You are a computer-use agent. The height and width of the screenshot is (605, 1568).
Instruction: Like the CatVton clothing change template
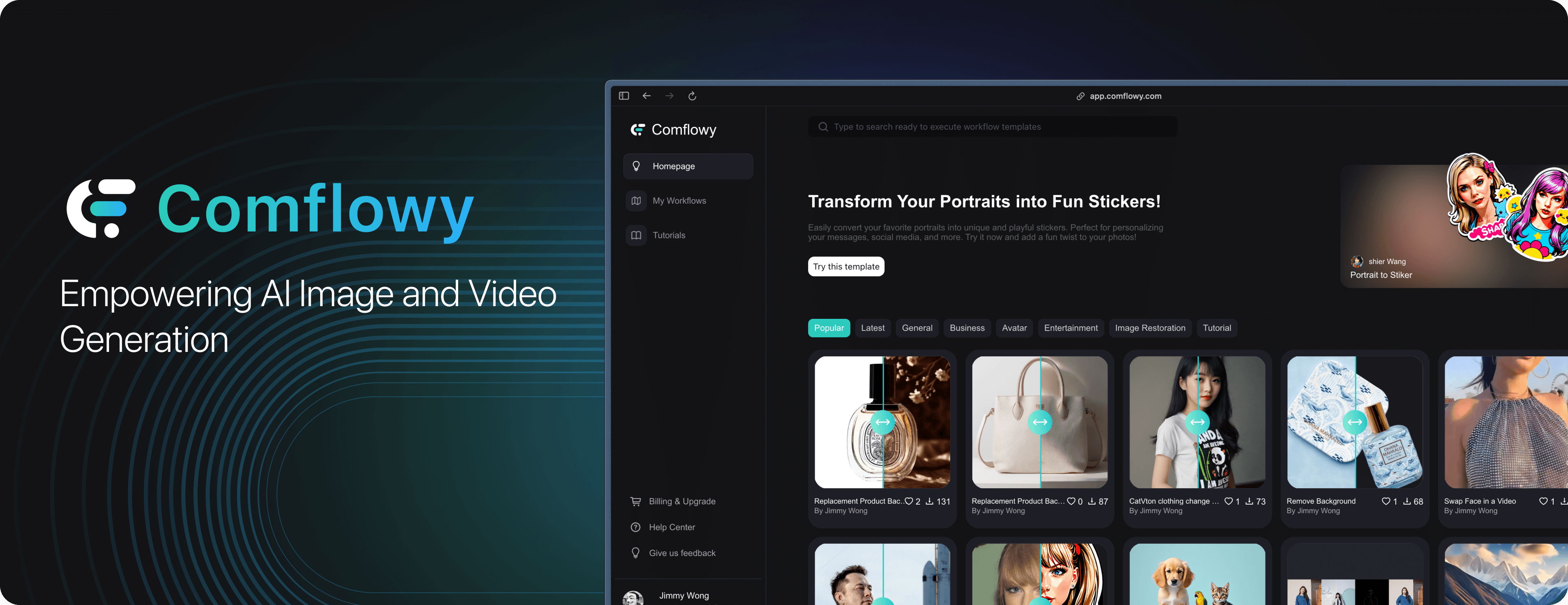click(1228, 502)
